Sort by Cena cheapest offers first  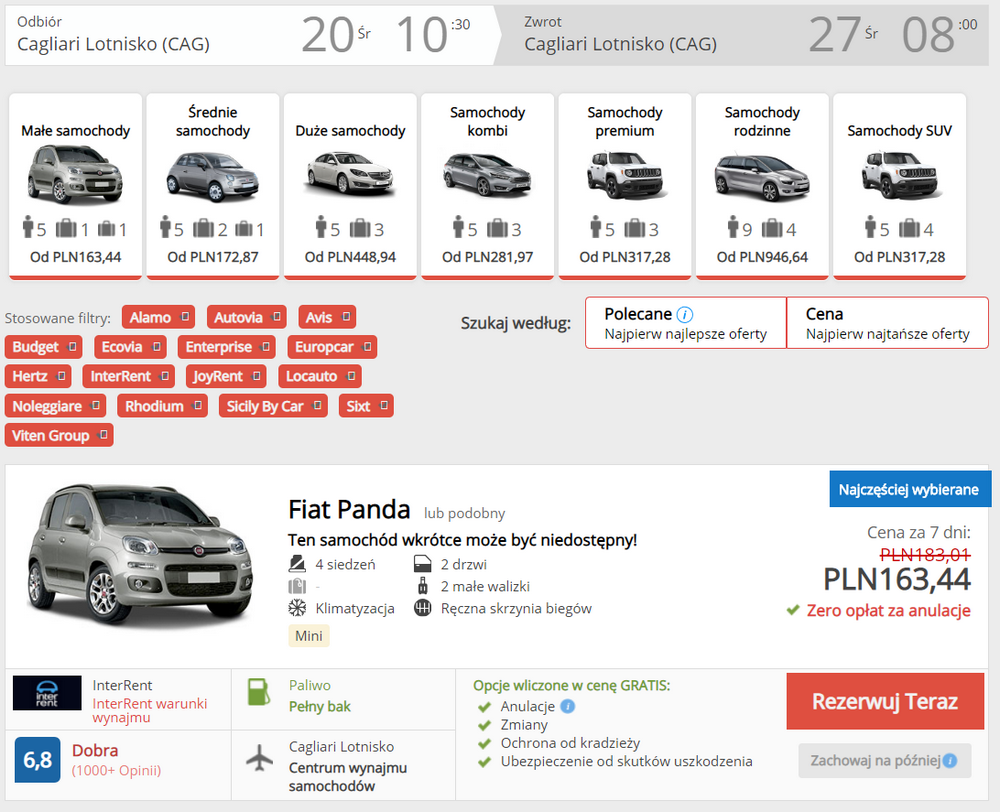(x=888, y=323)
